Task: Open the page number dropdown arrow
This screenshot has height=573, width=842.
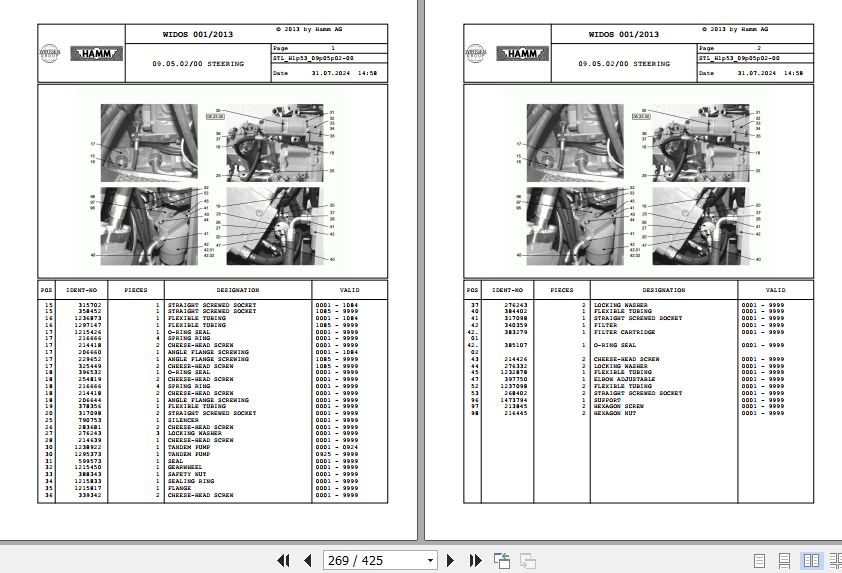Action: tap(430, 561)
